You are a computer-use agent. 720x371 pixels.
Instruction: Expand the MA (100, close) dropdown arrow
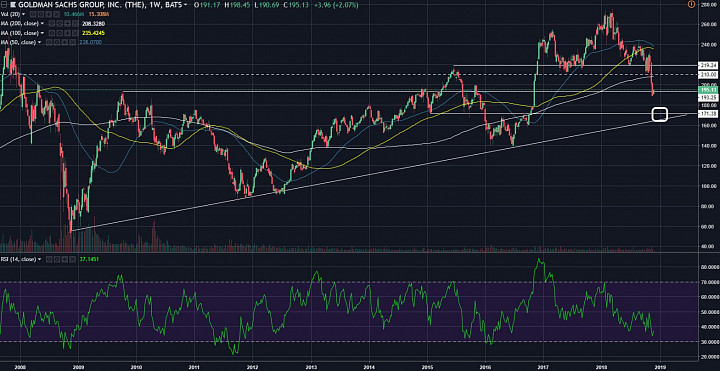42,33
